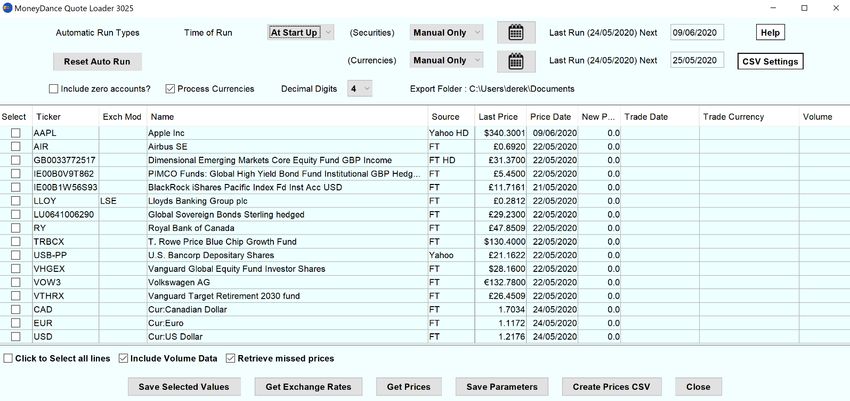Click the Currencies next run date field

(697, 61)
